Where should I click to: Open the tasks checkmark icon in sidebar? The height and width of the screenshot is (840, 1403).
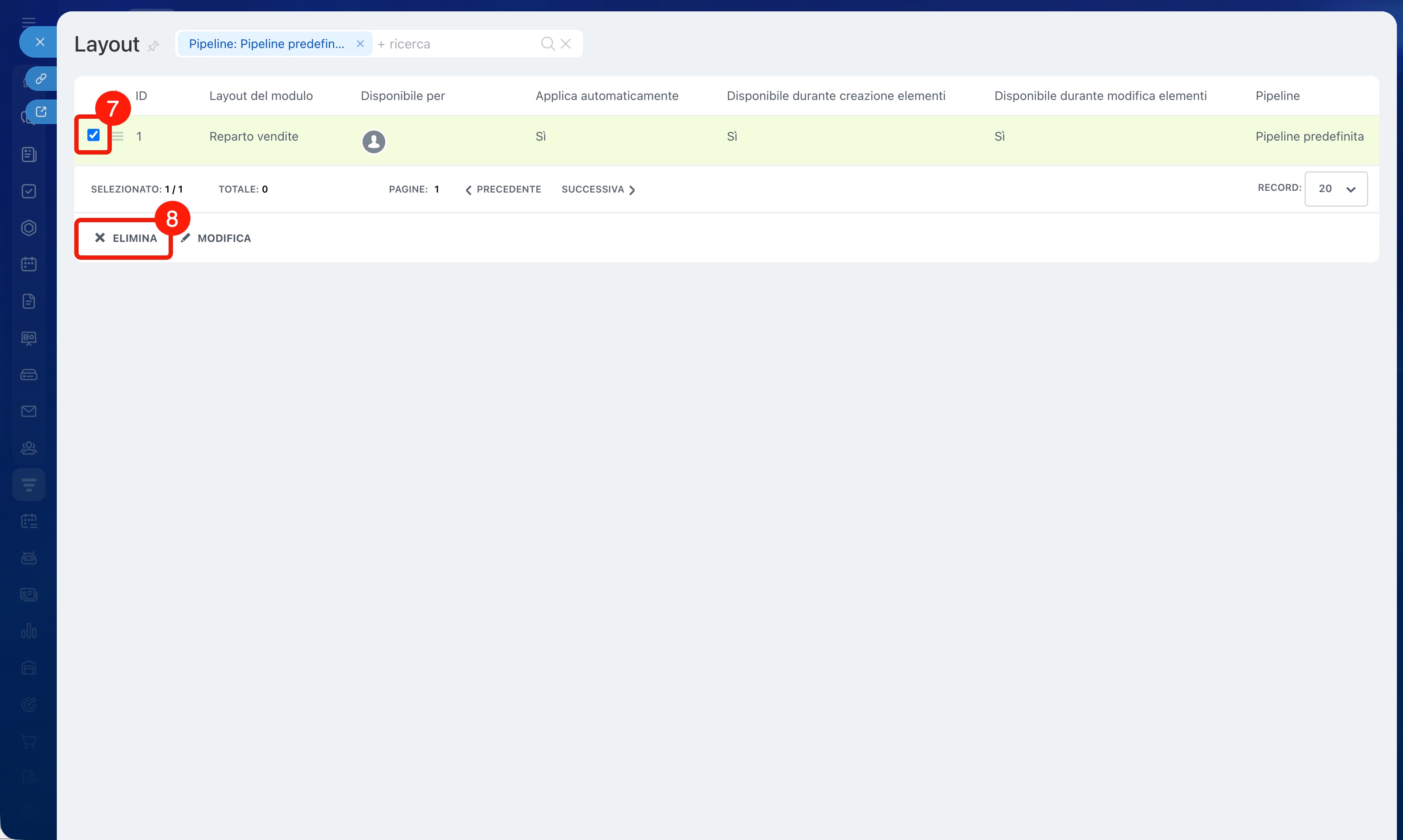(x=29, y=191)
